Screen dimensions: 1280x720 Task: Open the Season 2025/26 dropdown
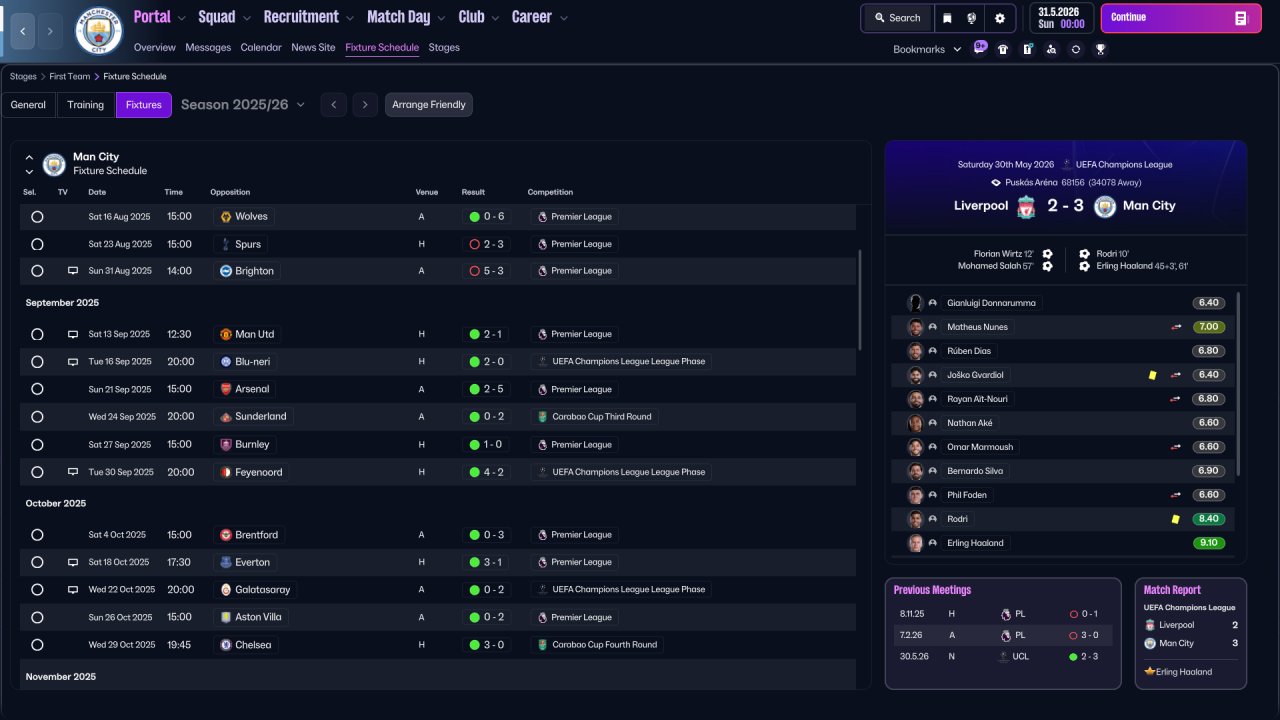click(x=243, y=105)
